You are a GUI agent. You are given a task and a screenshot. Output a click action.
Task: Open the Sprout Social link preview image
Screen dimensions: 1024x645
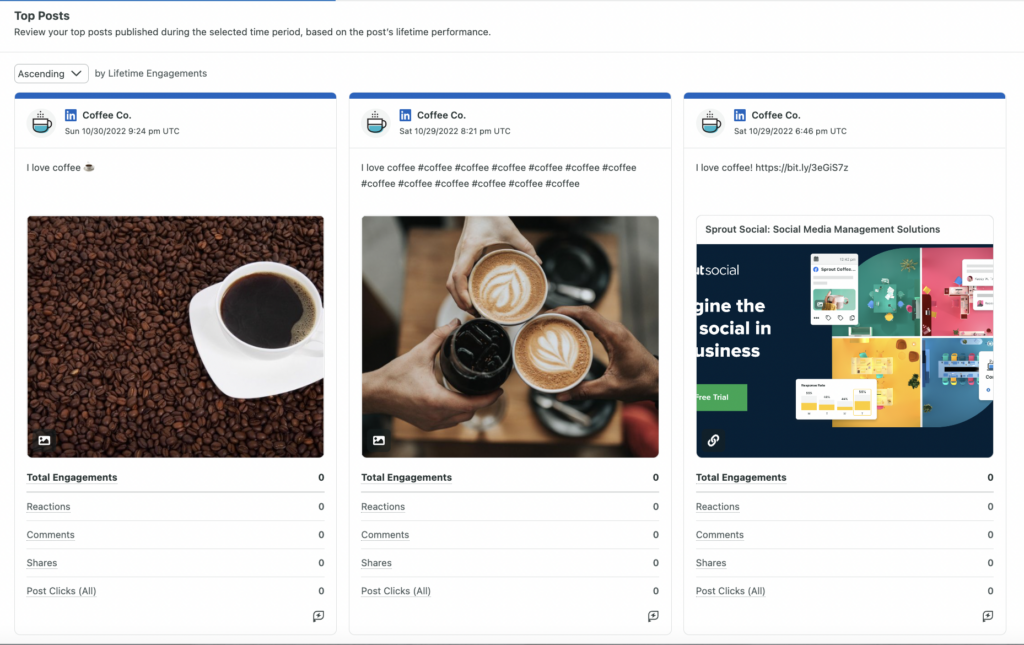tap(844, 351)
